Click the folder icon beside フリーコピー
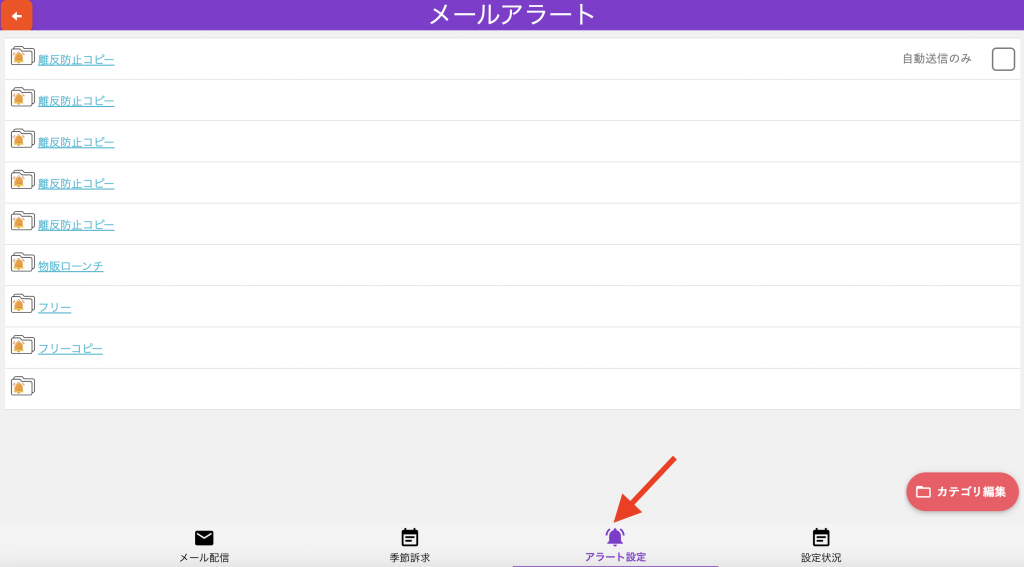This screenshot has width=1024, height=567. 22,346
